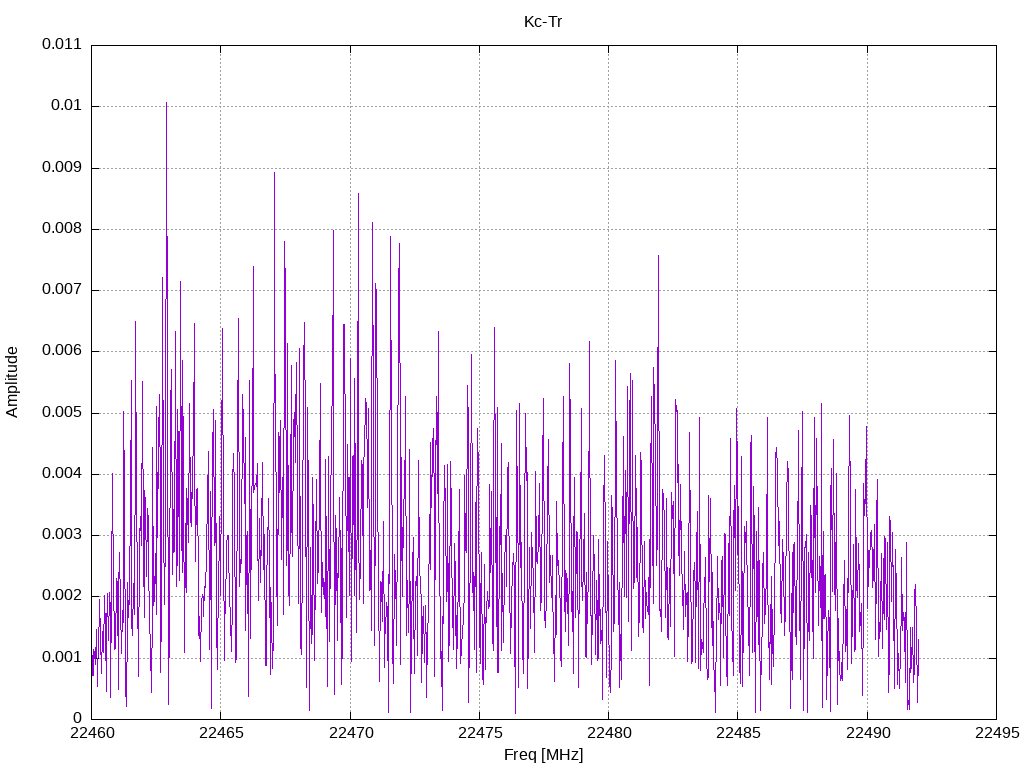Image resolution: width=1024 pixels, height=768 pixels.
Task: Click the Amplitude y-axis label
Action: tap(12, 382)
